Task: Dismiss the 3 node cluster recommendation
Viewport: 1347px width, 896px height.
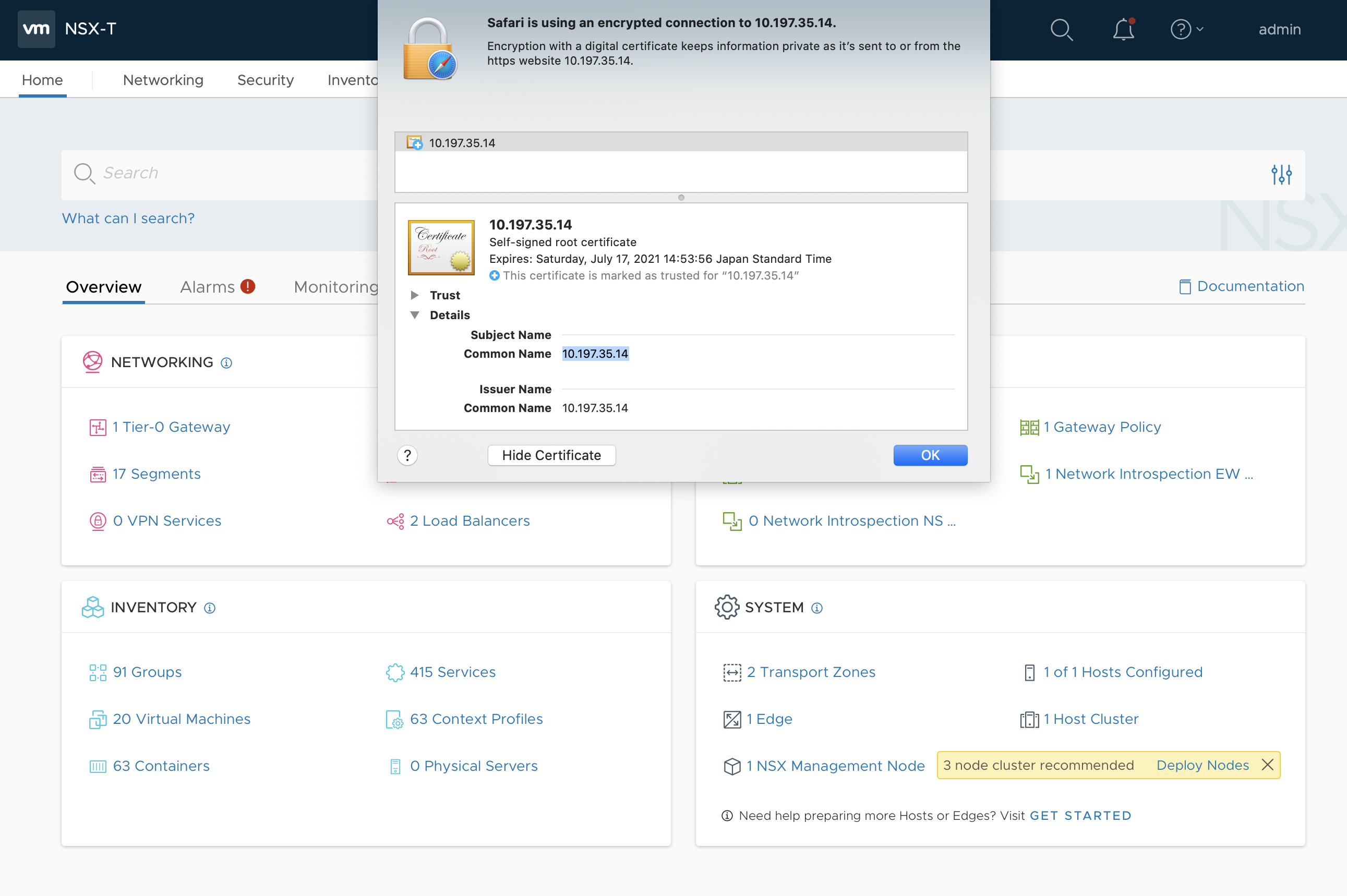Action: pyautogui.click(x=1267, y=765)
